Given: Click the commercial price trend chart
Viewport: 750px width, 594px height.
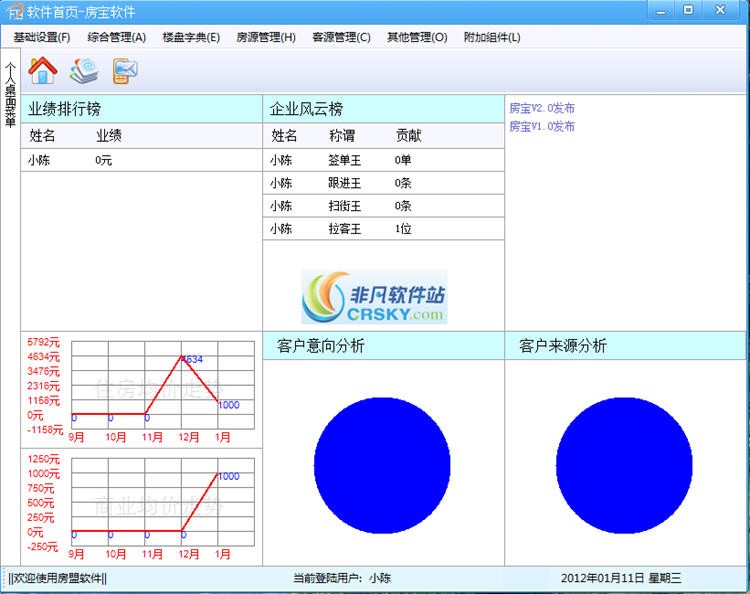Looking at the screenshot, I should [x=163, y=502].
